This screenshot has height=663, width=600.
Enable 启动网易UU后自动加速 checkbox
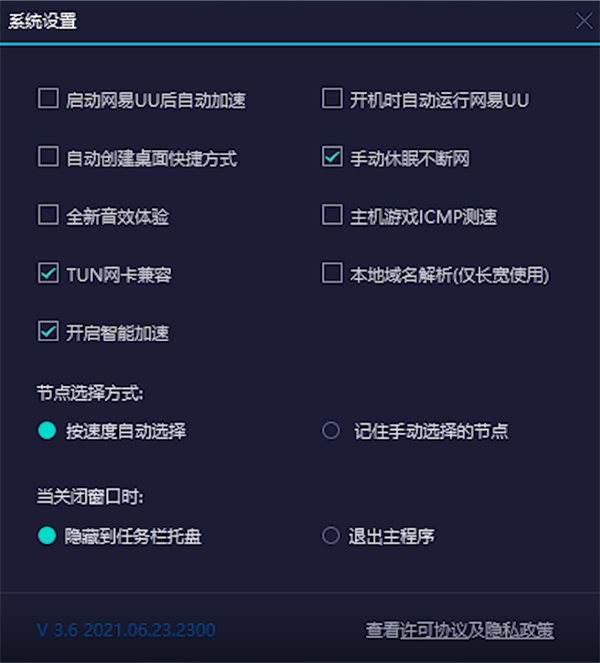pyautogui.click(x=48, y=99)
